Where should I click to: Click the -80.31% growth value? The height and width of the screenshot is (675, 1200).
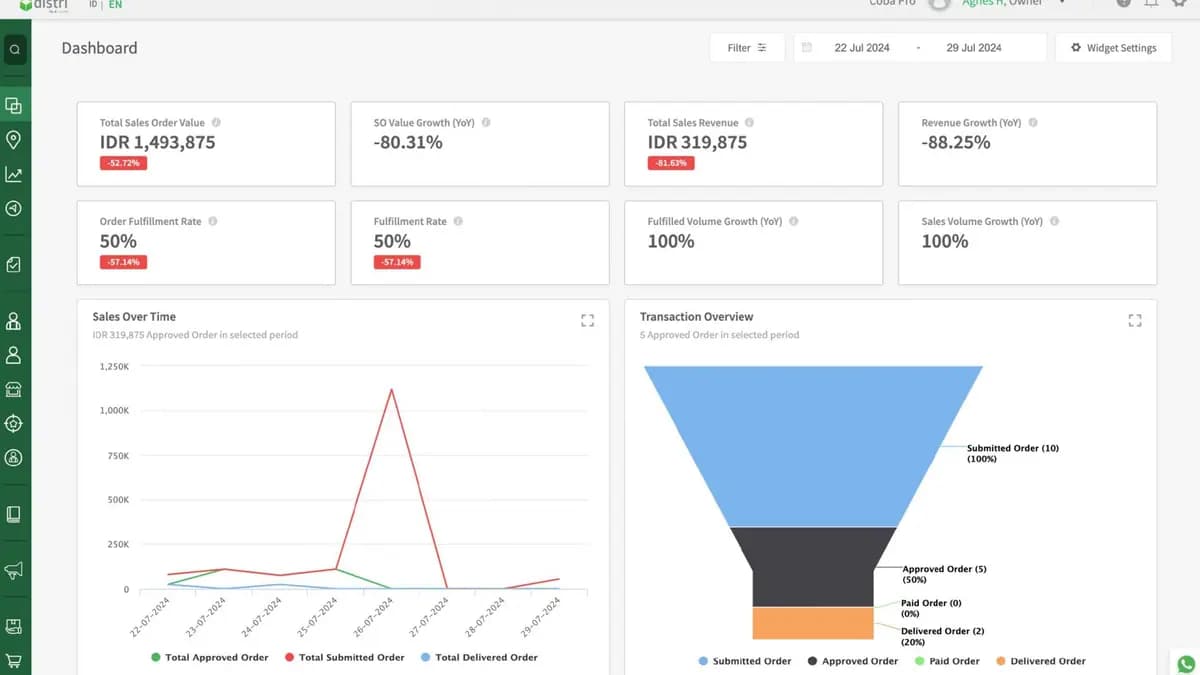(408, 142)
